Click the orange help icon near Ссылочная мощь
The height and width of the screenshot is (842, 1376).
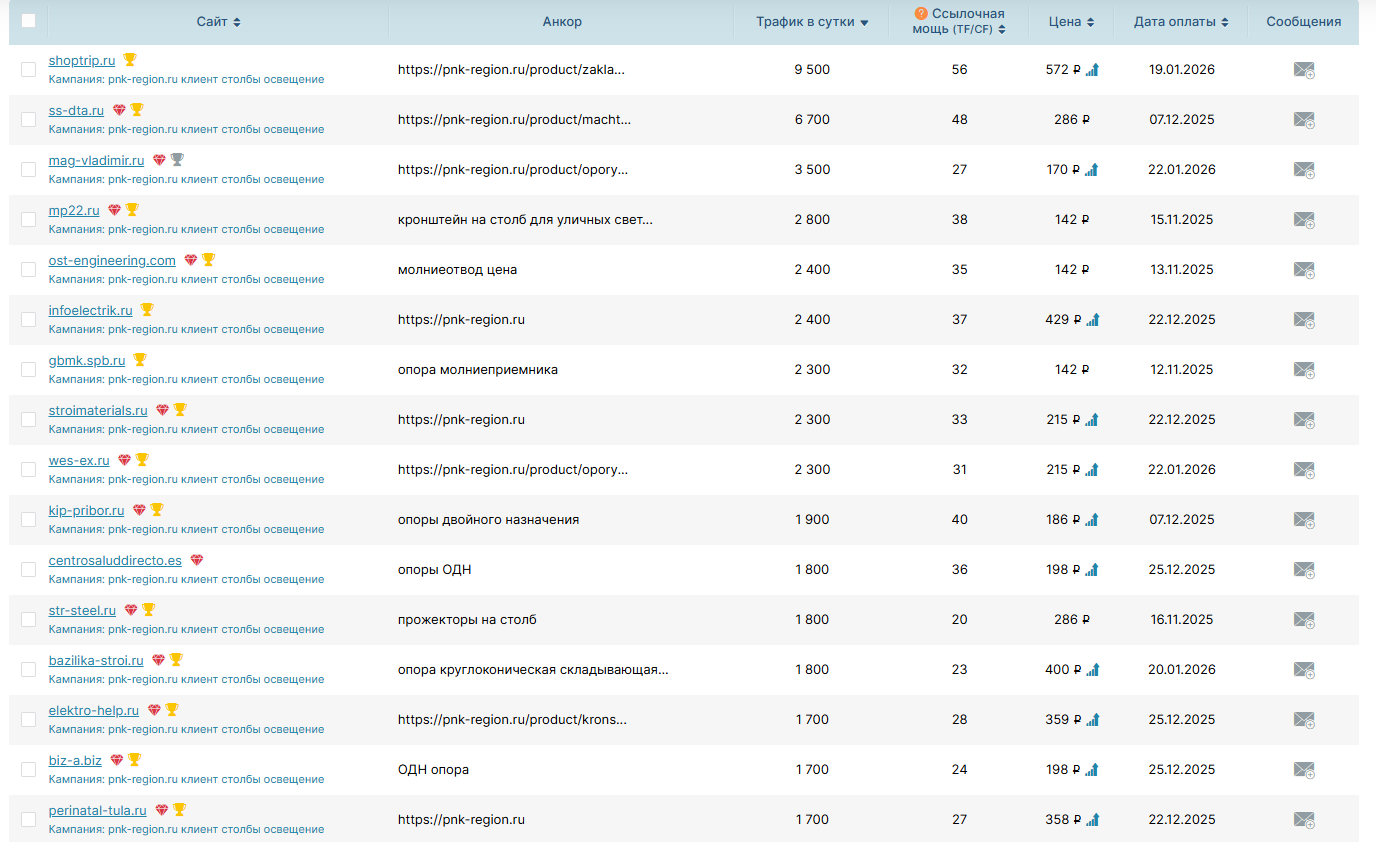tap(921, 14)
